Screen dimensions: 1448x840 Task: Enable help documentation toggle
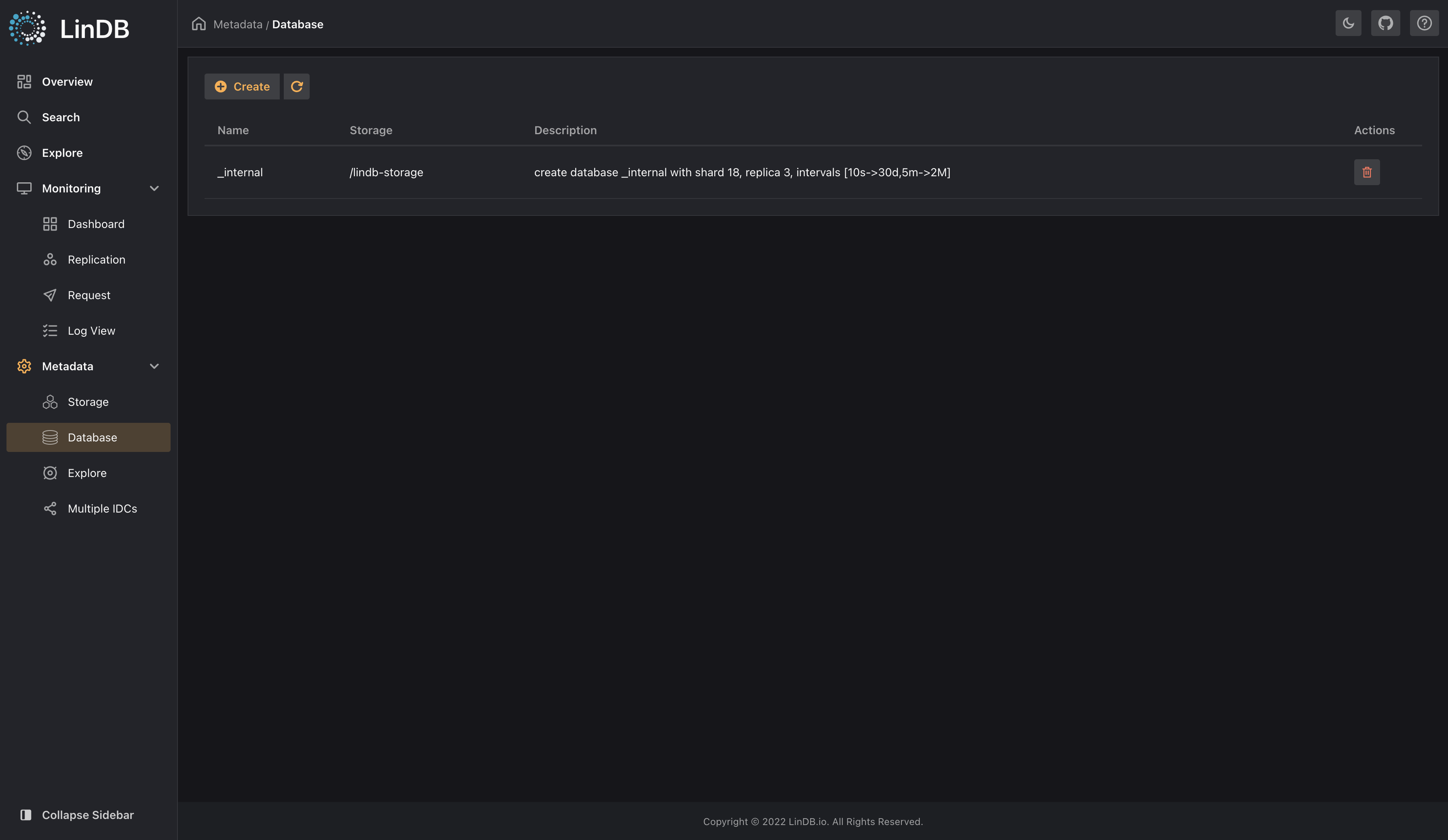point(1424,22)
